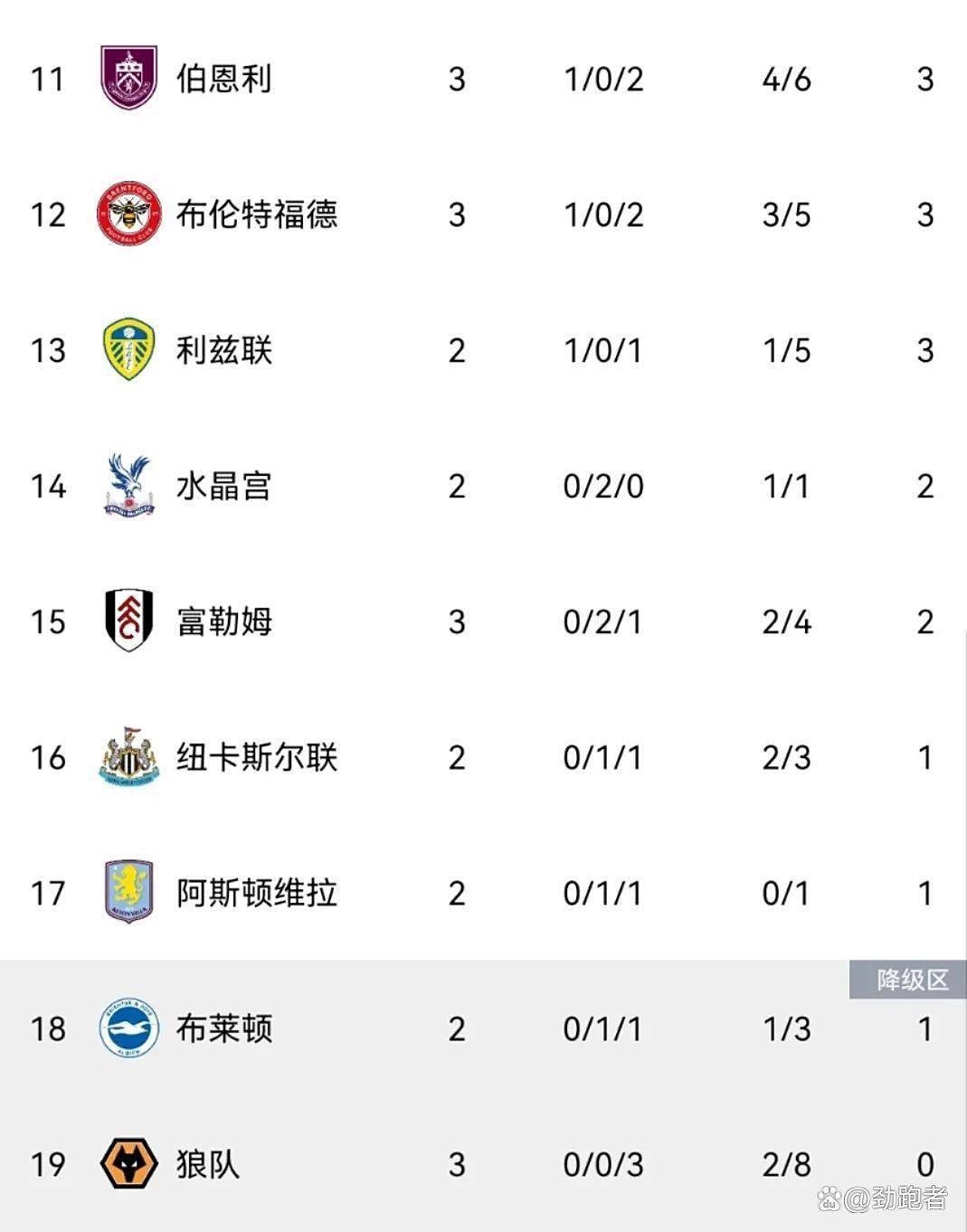
Task: Click the Brentford bee logo
Action: coord(128,213)
